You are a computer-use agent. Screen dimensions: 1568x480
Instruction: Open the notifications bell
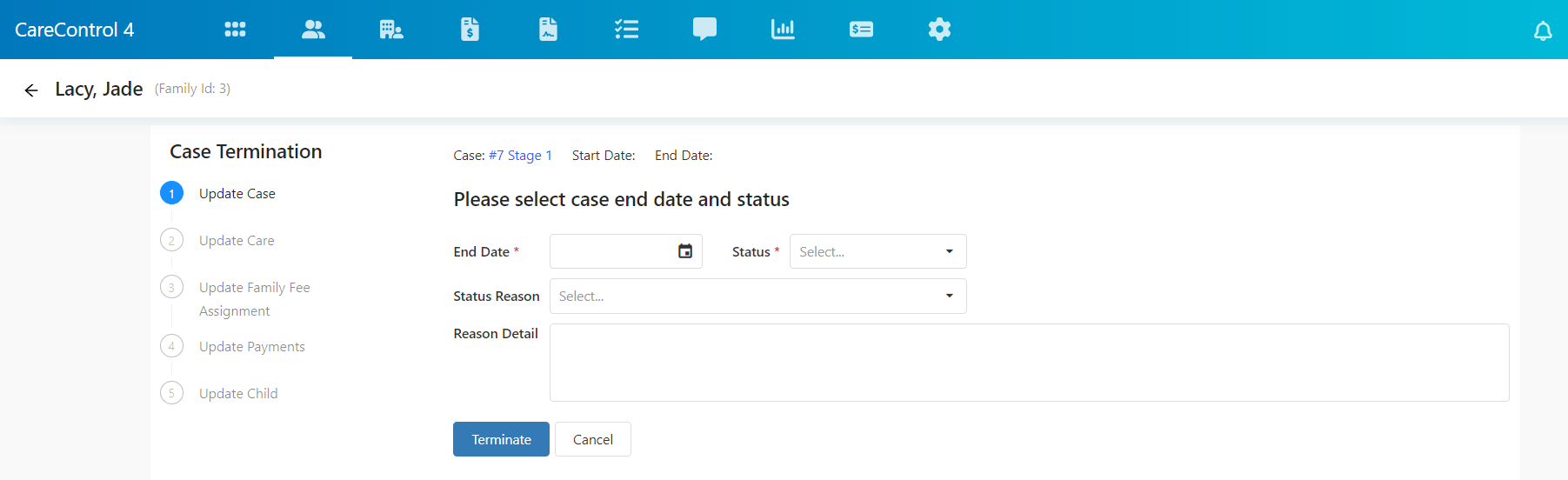pyautogui.click(x=1543, y=31)
